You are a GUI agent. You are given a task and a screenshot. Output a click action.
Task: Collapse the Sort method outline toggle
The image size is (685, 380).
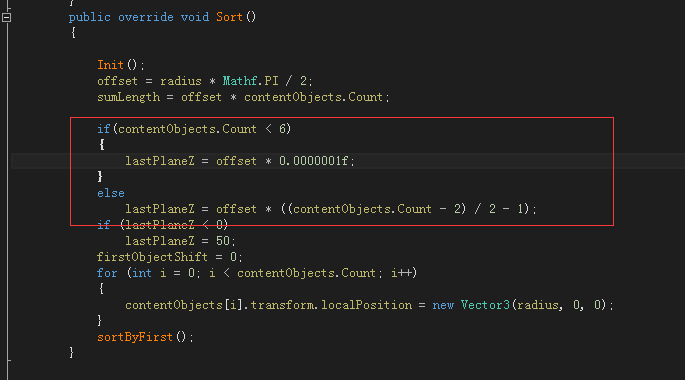(x=7, y=17)
